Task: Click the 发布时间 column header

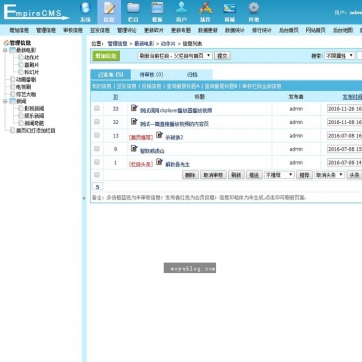Action: [352, 97]
